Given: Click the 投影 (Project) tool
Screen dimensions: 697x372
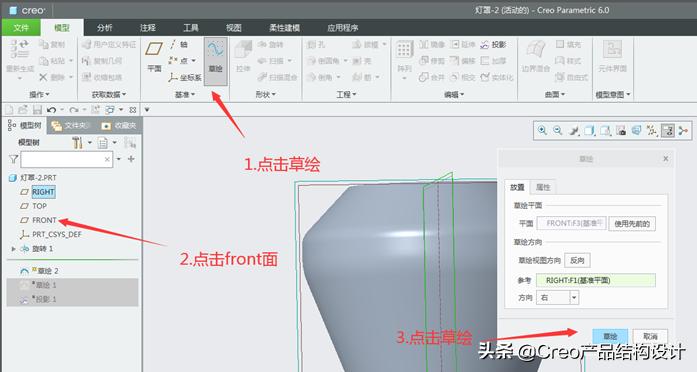Looking at the screenshot, I should (493, 44).
